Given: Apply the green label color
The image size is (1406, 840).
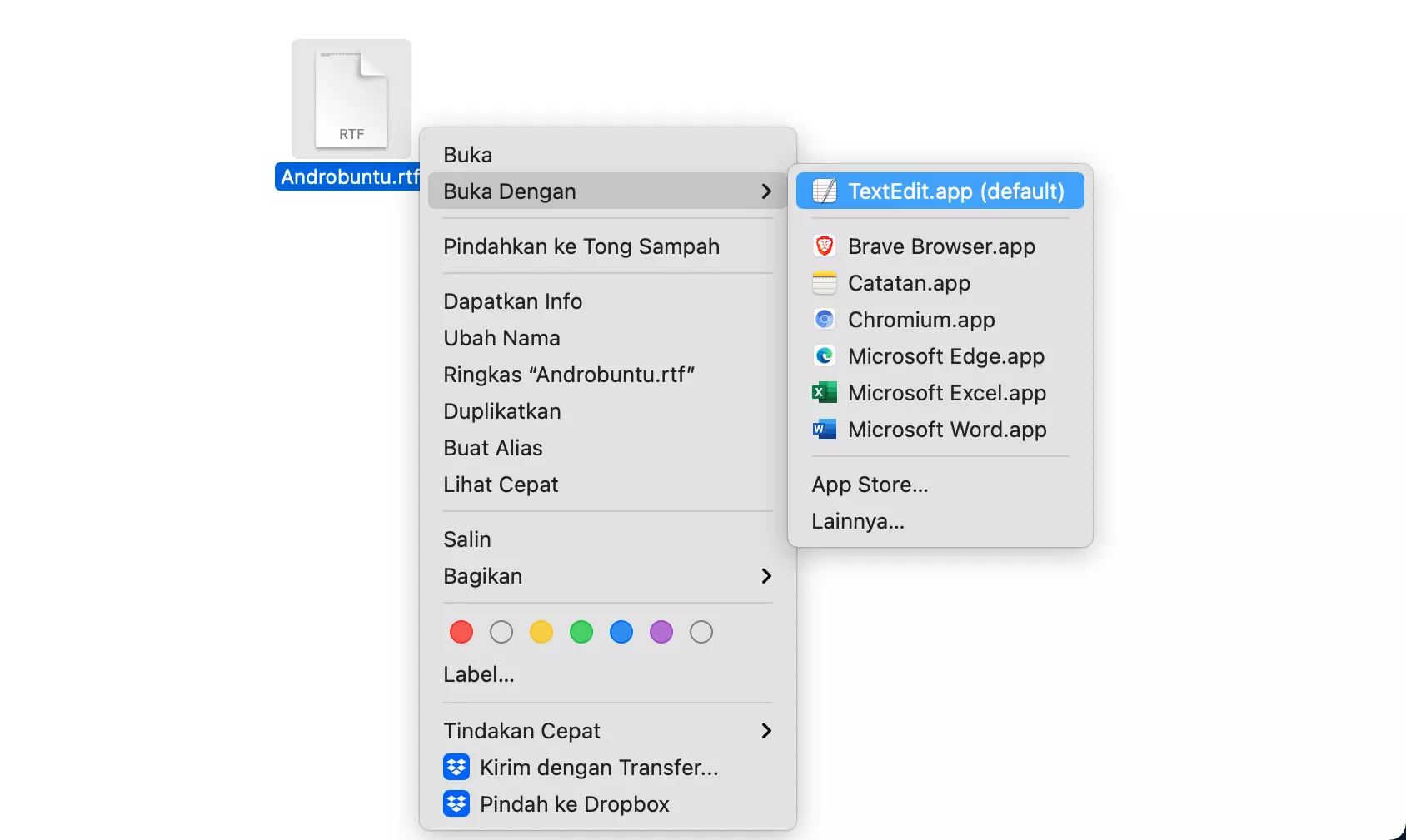Looking at the screenshot, I should tap(581, 631).
